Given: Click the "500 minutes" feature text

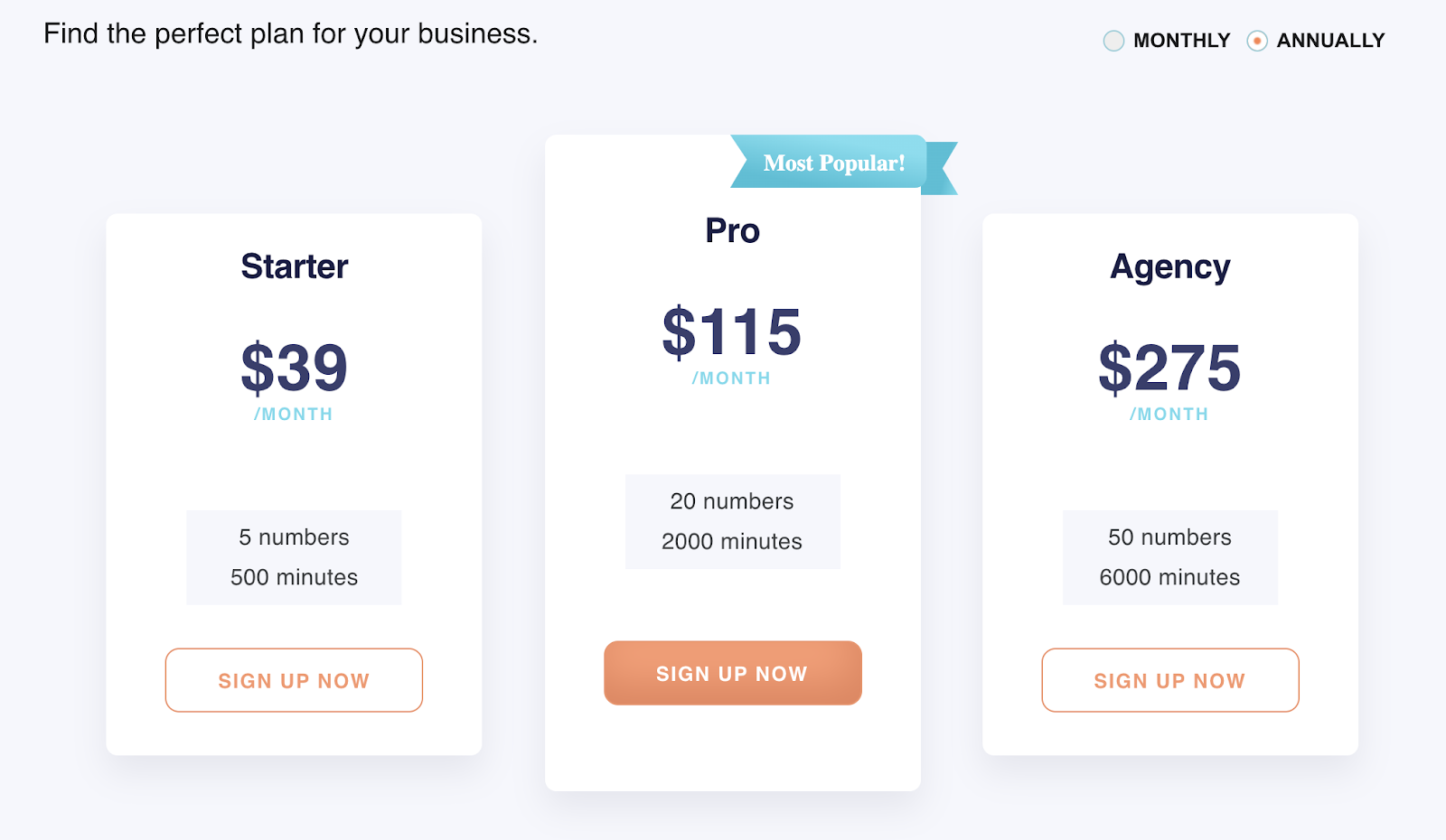Looking at the screenshot, I should click(294, 577).
